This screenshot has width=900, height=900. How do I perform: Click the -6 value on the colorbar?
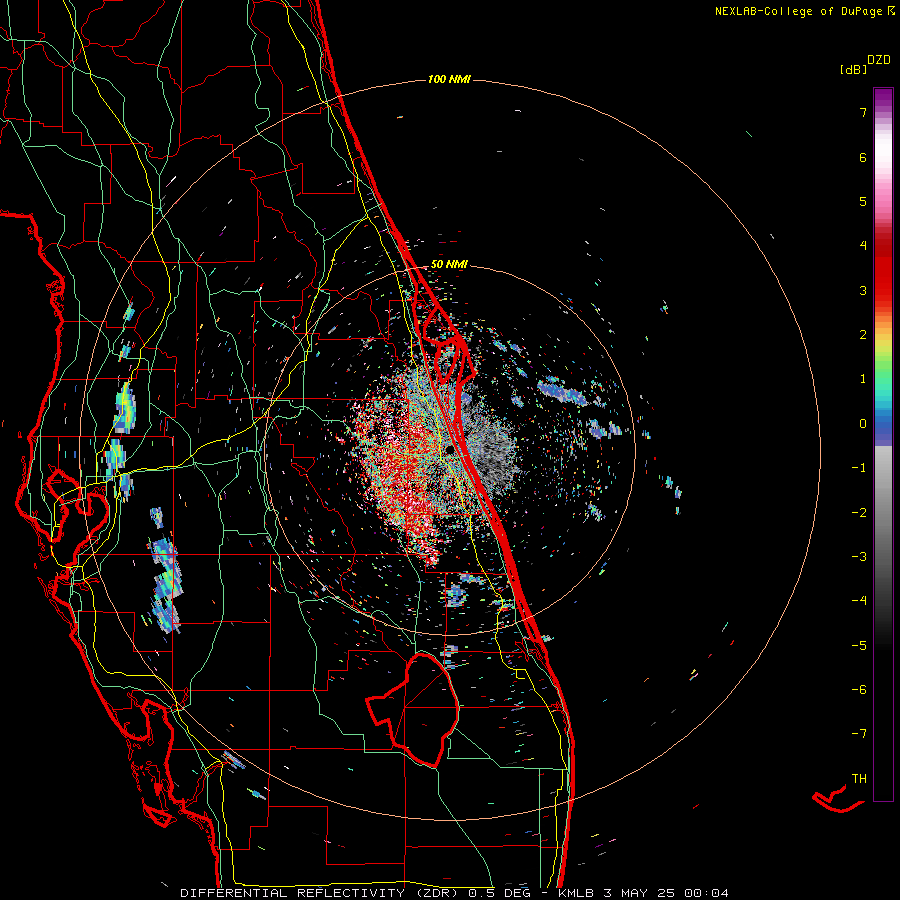tap(859, 689)
